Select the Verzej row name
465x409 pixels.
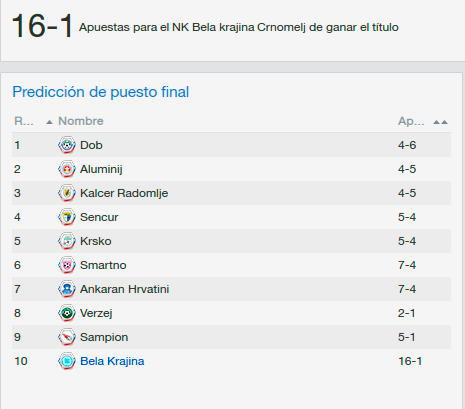(96, 313)
